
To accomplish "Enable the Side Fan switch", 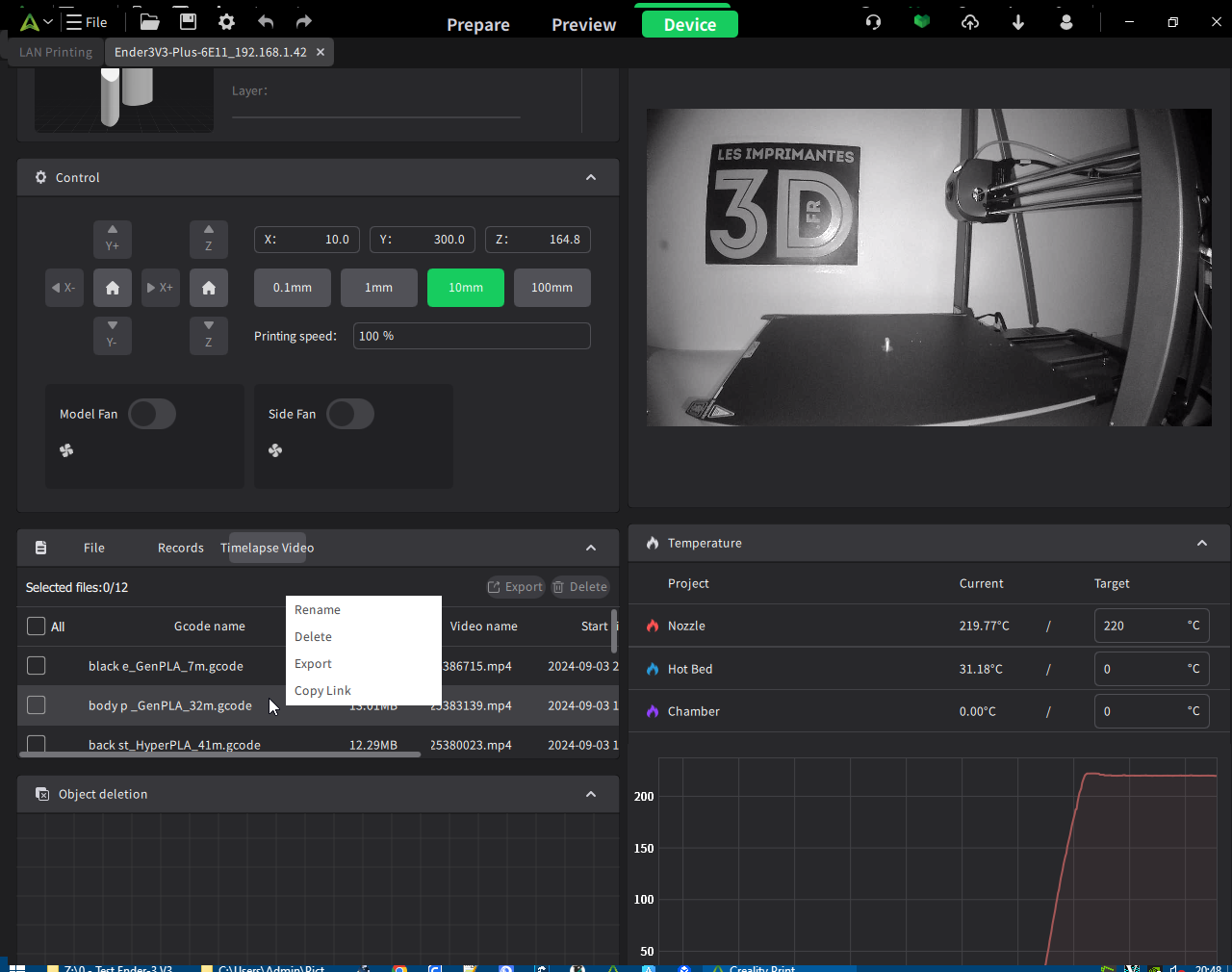I will (350, 414).
